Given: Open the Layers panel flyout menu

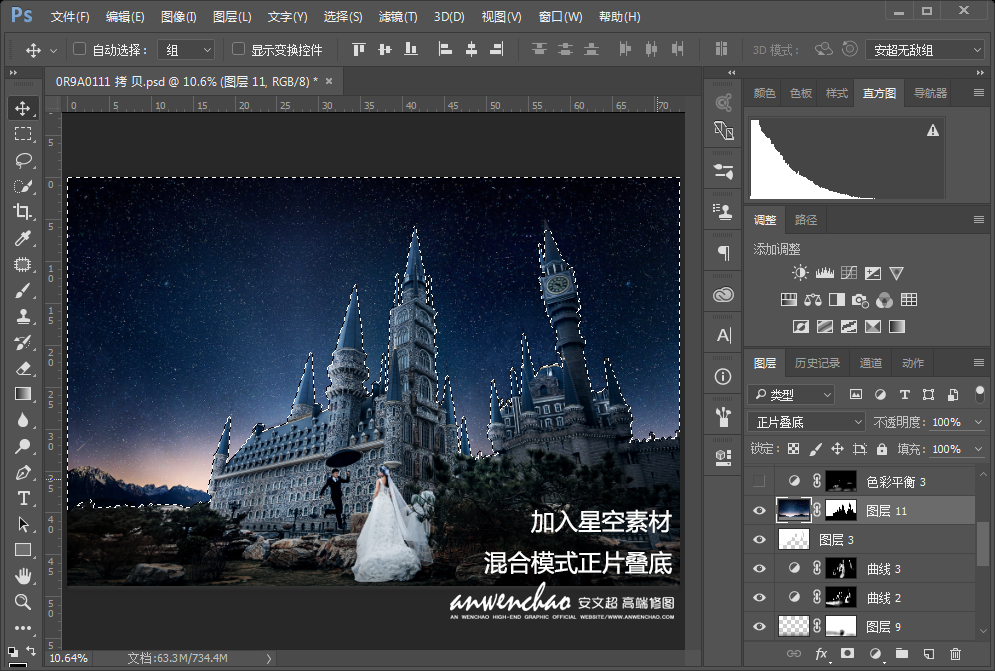Looking at the screenshot, I should [979, 362].
